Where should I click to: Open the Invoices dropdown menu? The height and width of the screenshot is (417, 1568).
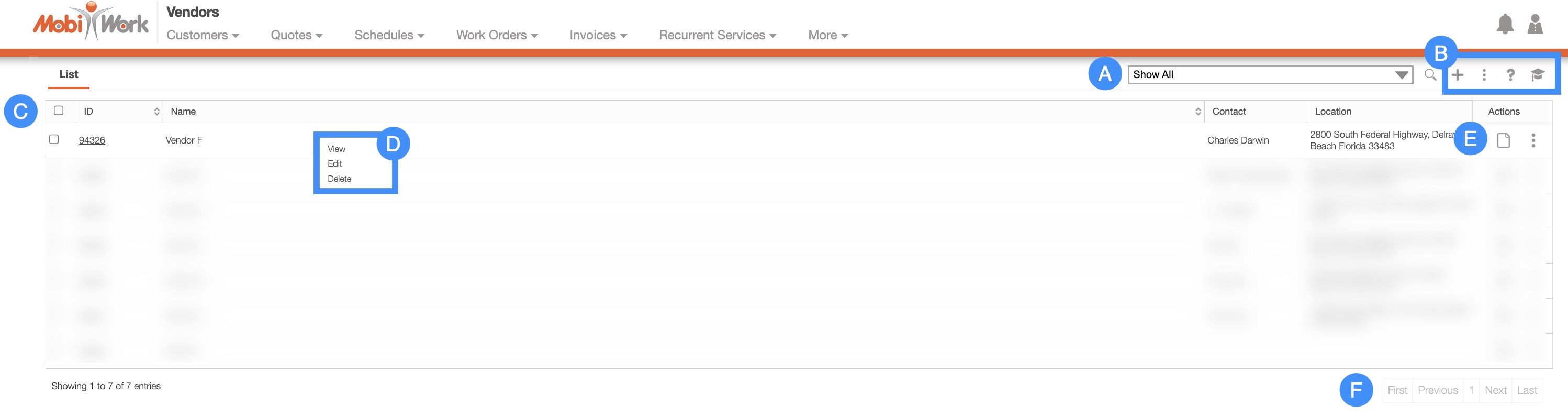598,35
